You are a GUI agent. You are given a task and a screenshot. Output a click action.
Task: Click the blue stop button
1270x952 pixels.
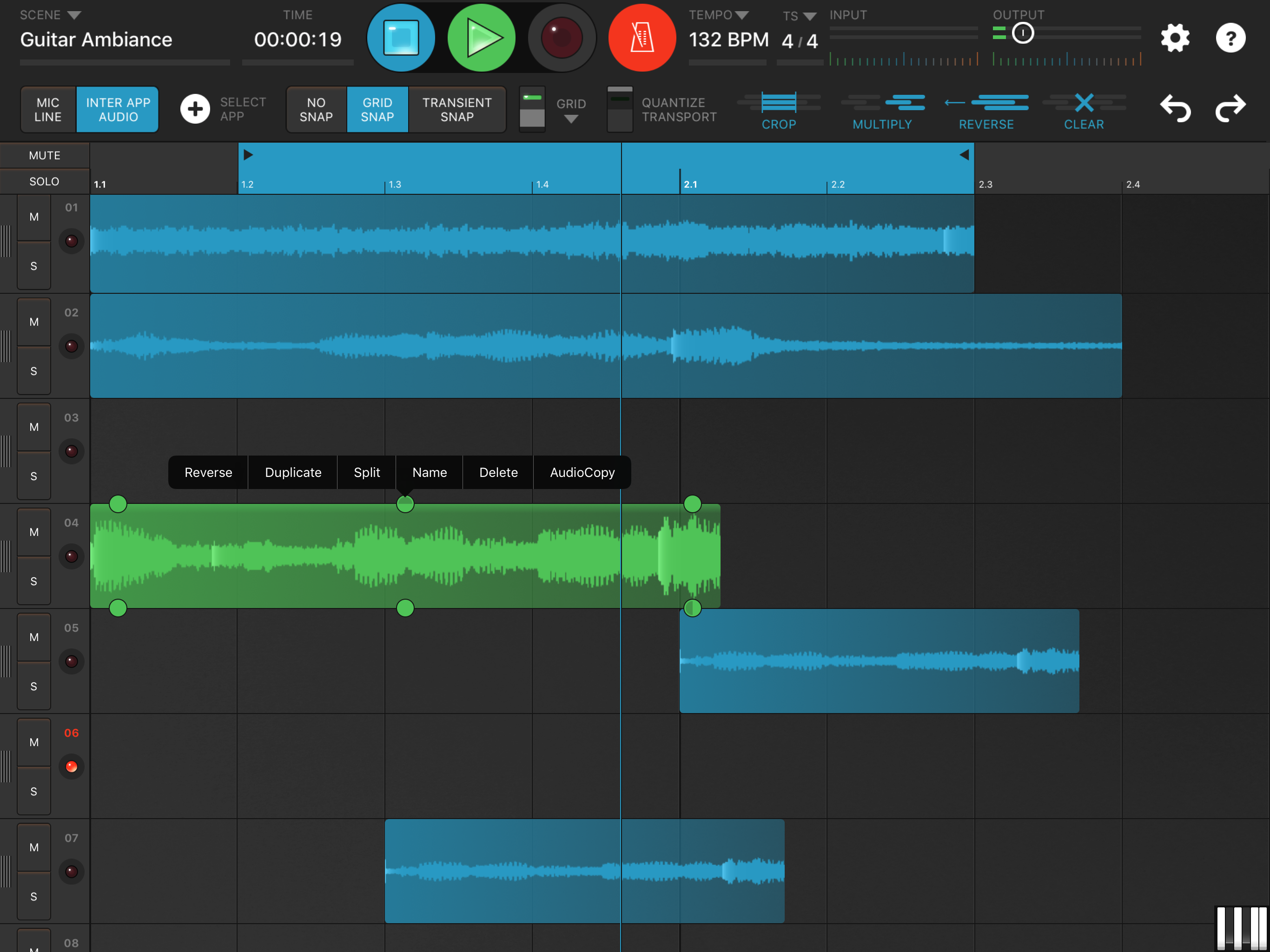(x=401, y=38)
